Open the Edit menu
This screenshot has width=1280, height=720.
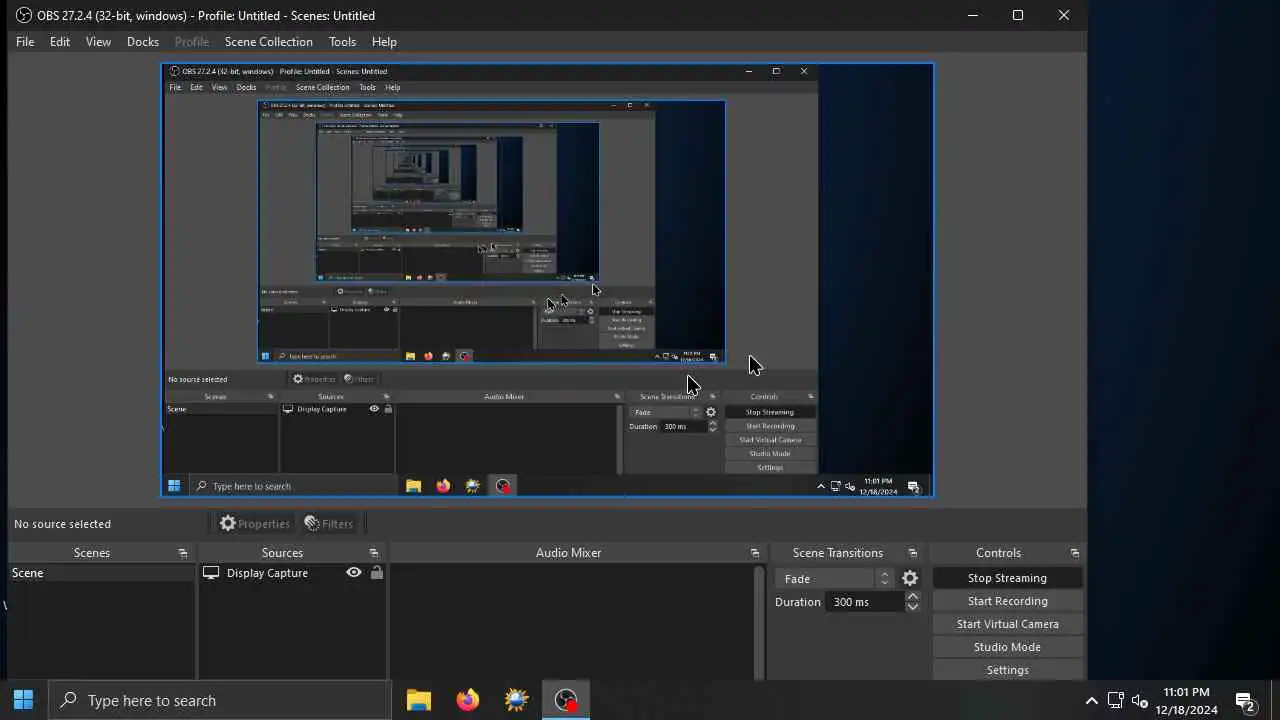click(60, 42)
